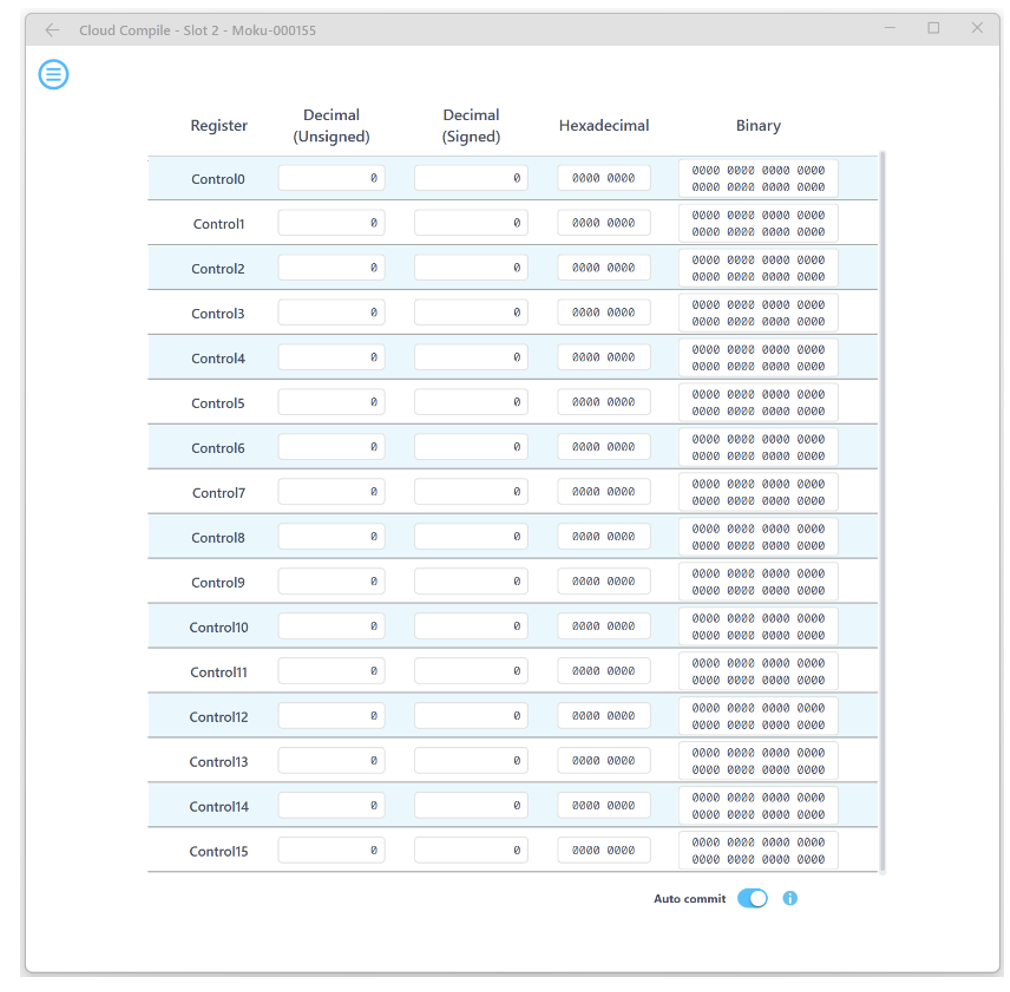This screenshot has height=992, width=1010.
Task: Close the Cloud Compile window
Action: pos(977,28)
